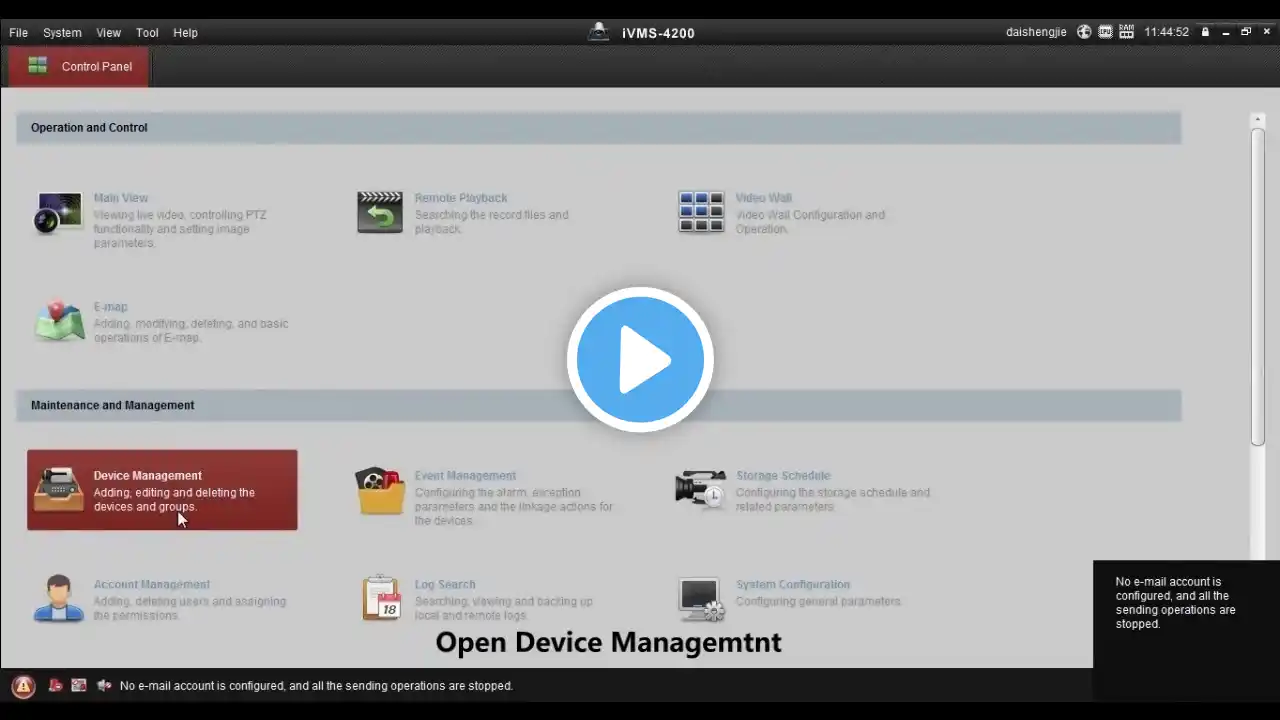Restore down the iVMS-4200 window
The image size is (1280, 720).
tap(1246, 32)
